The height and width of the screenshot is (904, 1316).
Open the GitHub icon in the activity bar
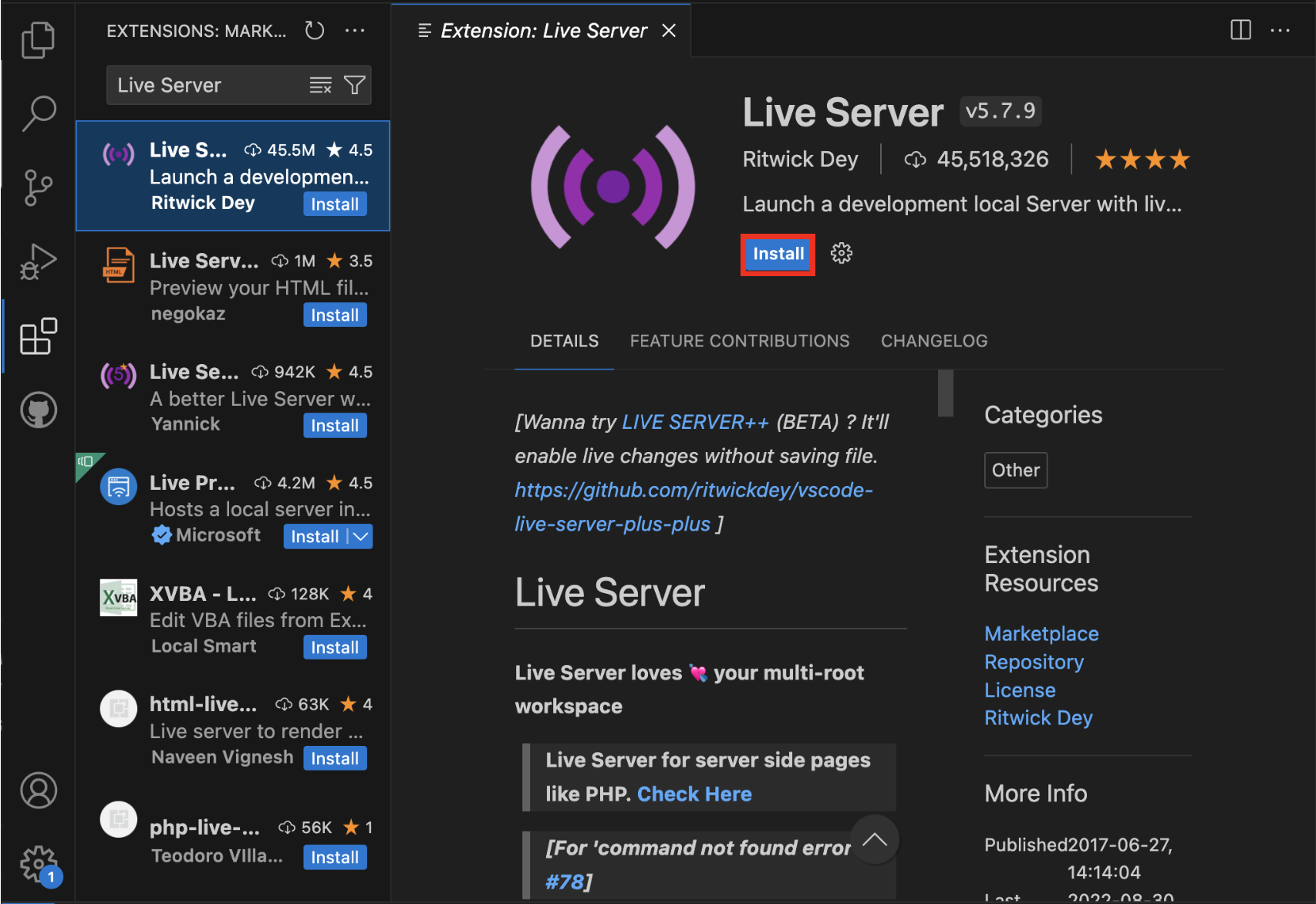(38, 410)
